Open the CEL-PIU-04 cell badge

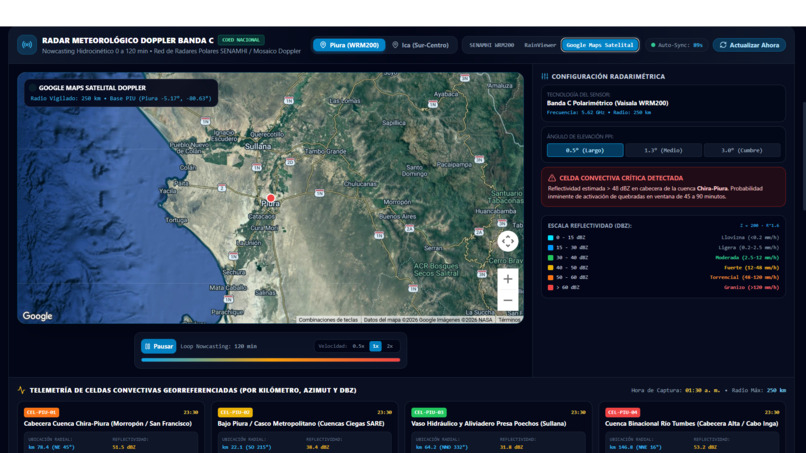click(x=622, y=412)
